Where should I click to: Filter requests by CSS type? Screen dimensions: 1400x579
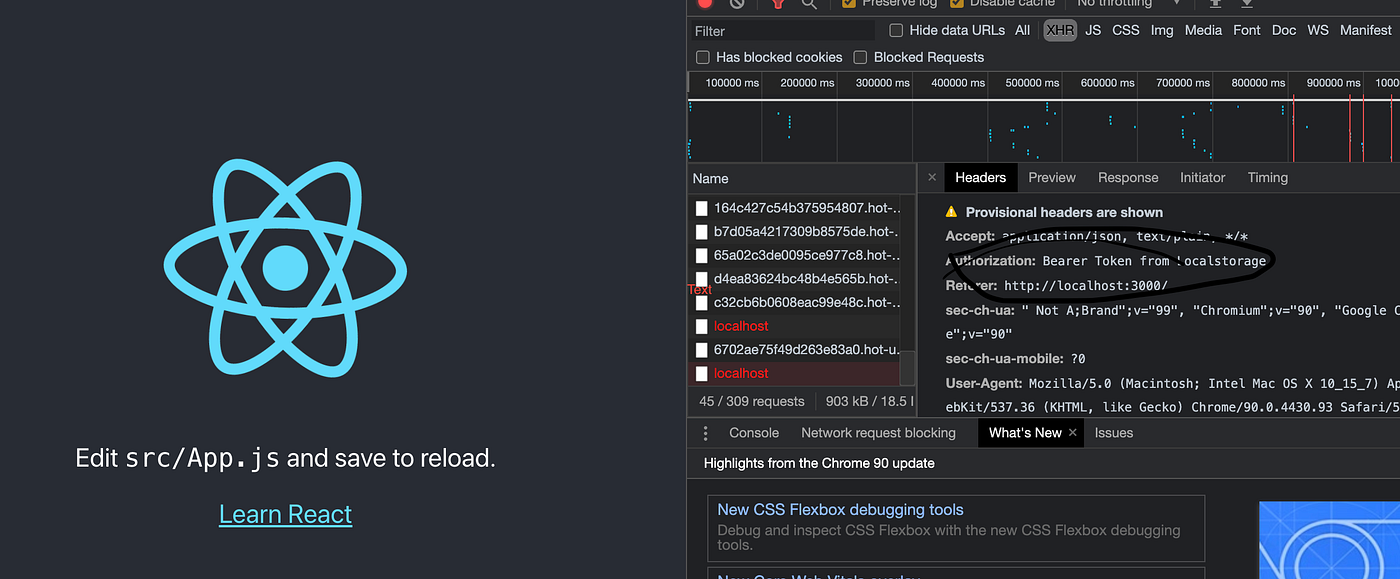tap(1125, 30)
